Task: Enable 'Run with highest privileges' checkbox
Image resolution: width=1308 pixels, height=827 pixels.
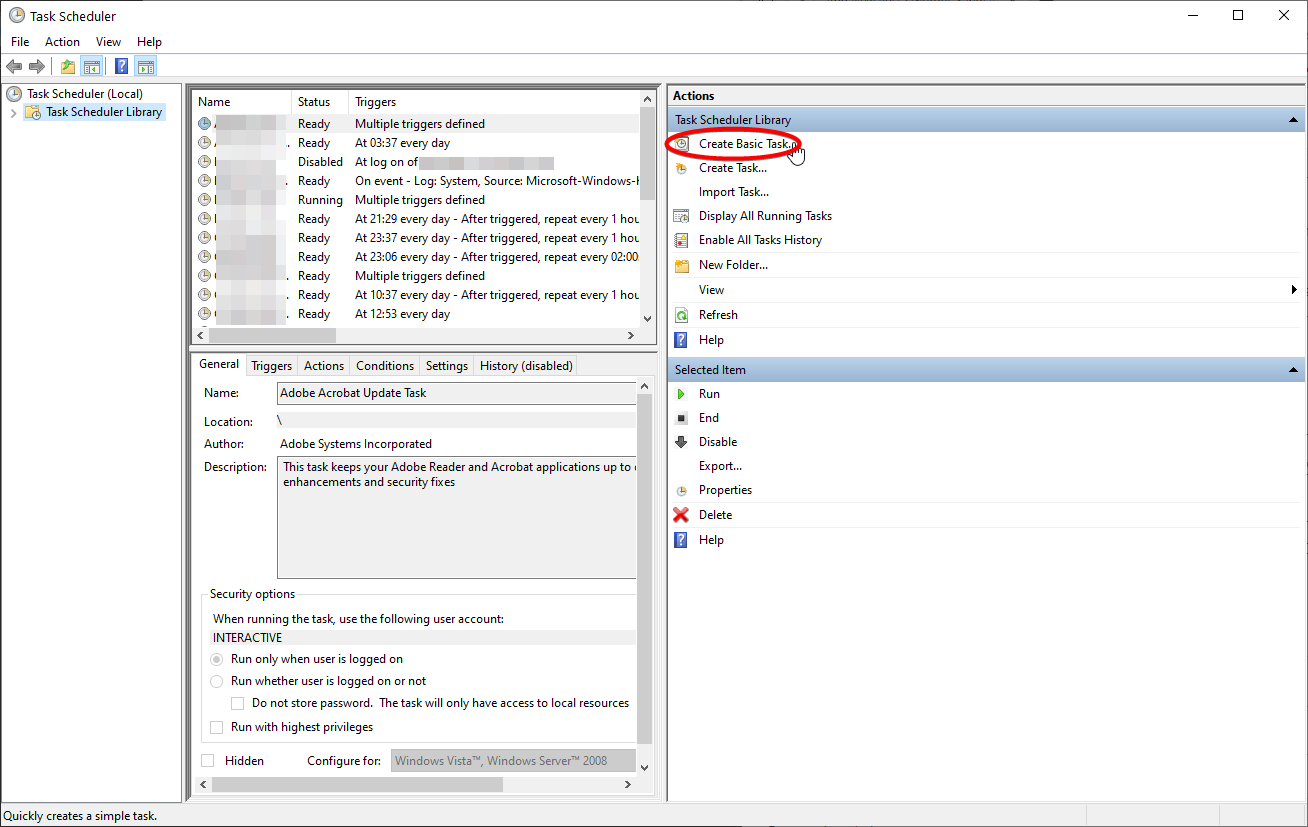Action: coord(217,727)
